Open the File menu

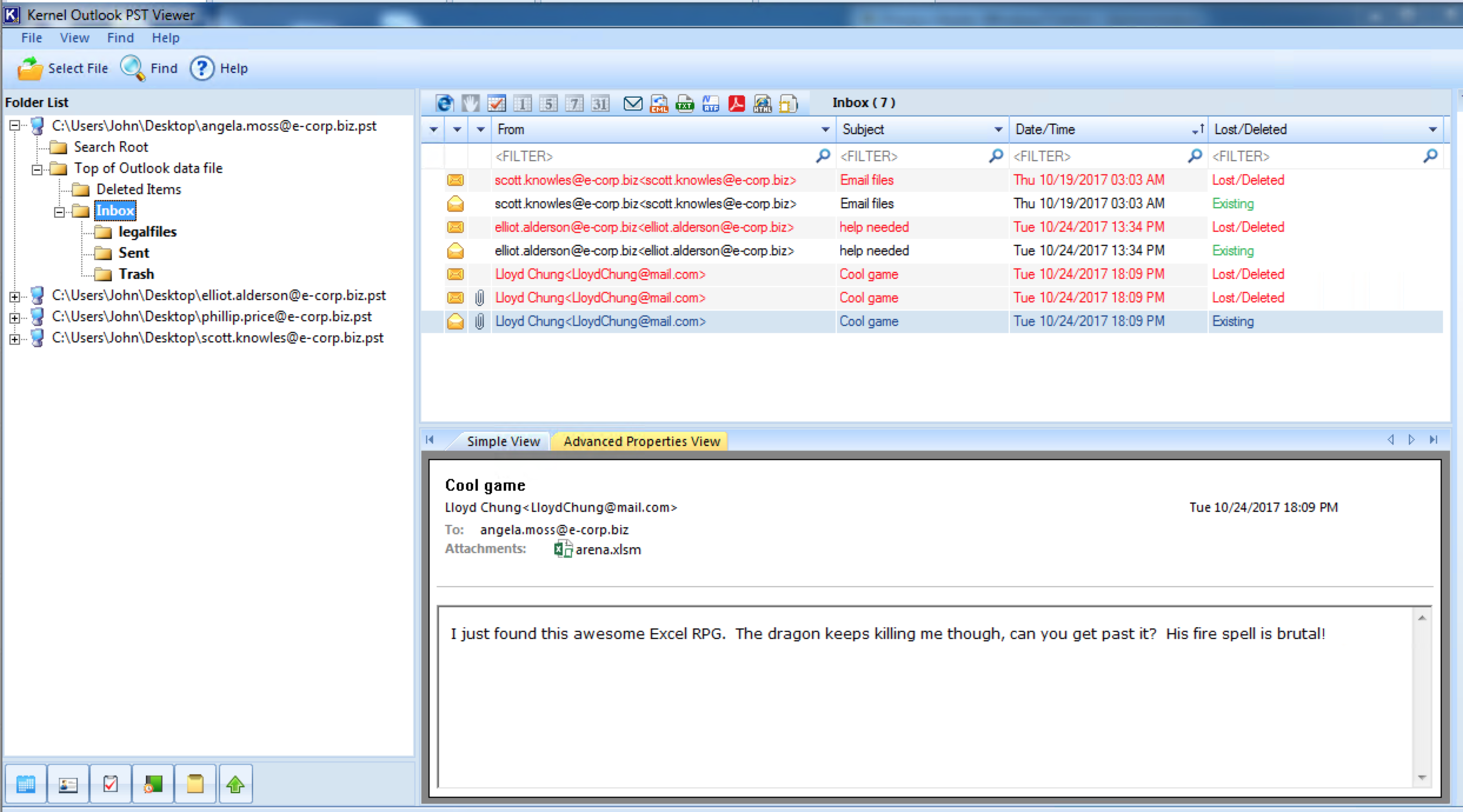pos(32,38)
